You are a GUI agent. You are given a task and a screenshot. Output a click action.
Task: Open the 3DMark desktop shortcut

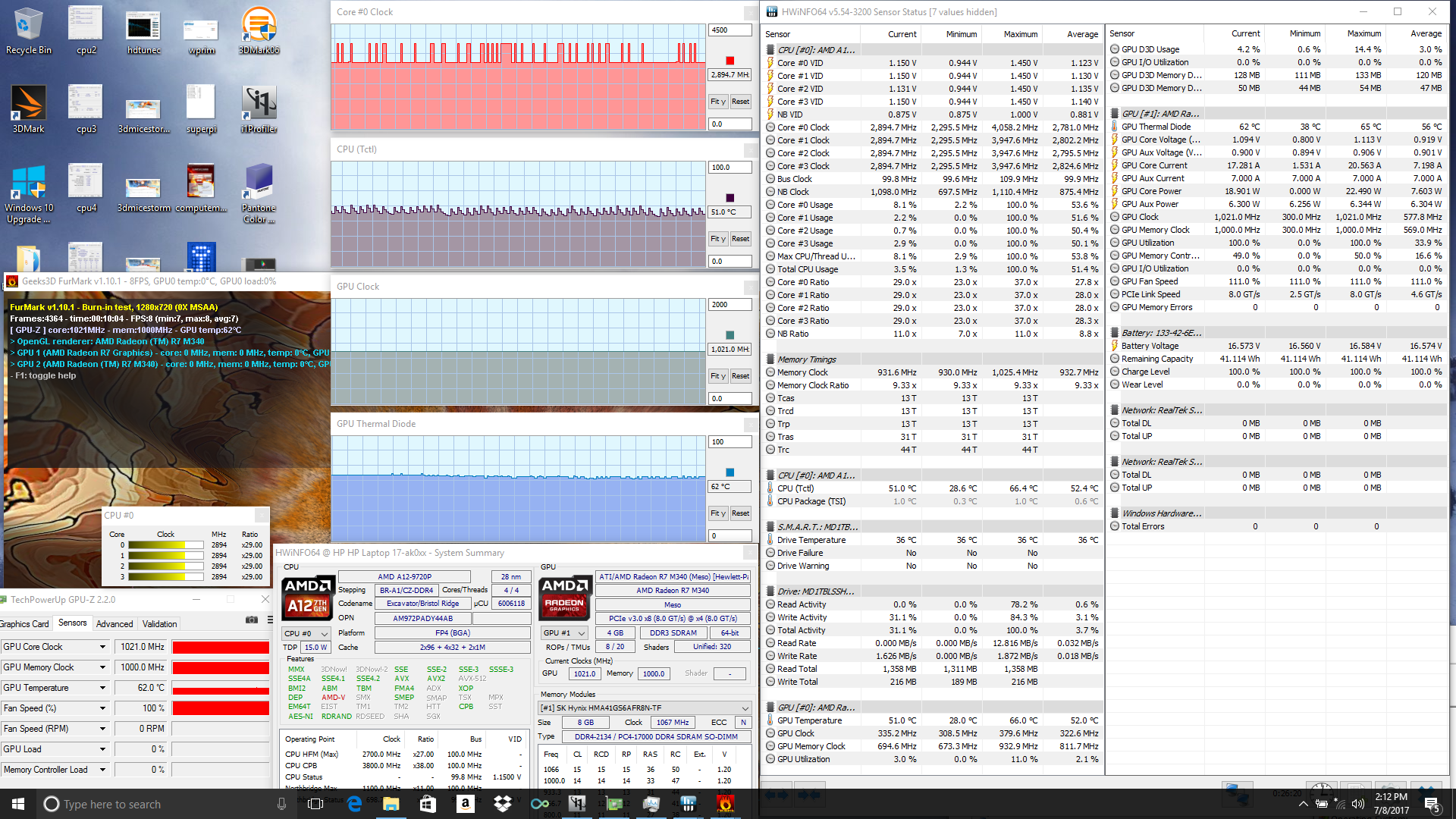click(x=29, y=110)
